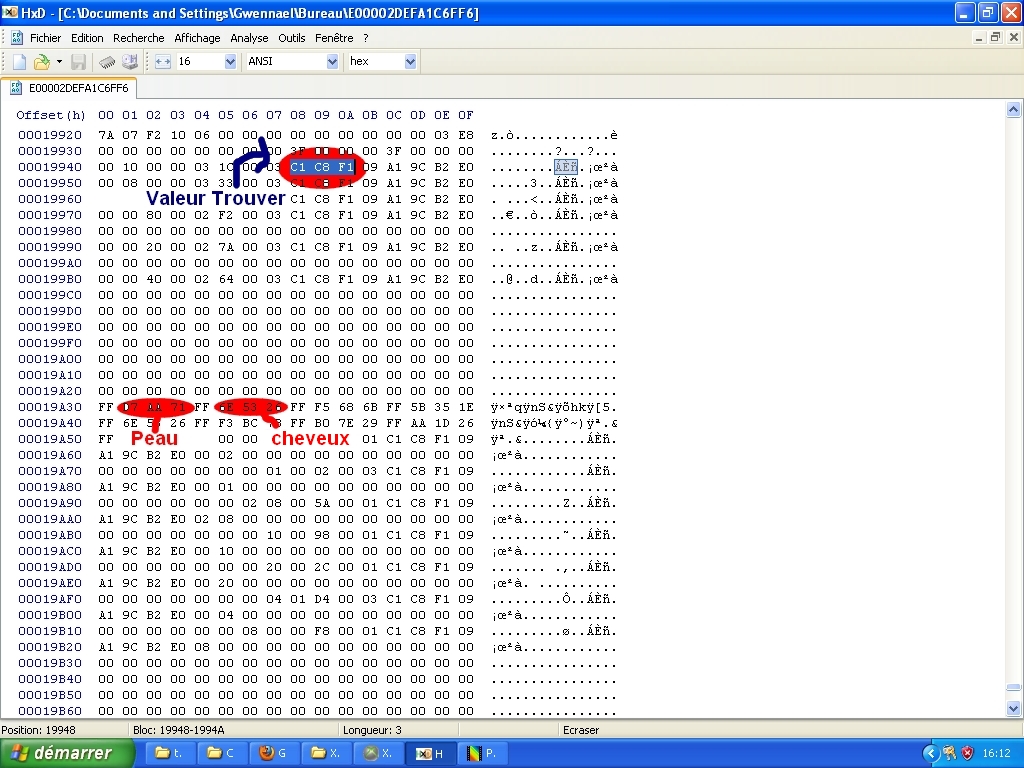
Task: Click the security shield tray icon
Action: [967, 753]
